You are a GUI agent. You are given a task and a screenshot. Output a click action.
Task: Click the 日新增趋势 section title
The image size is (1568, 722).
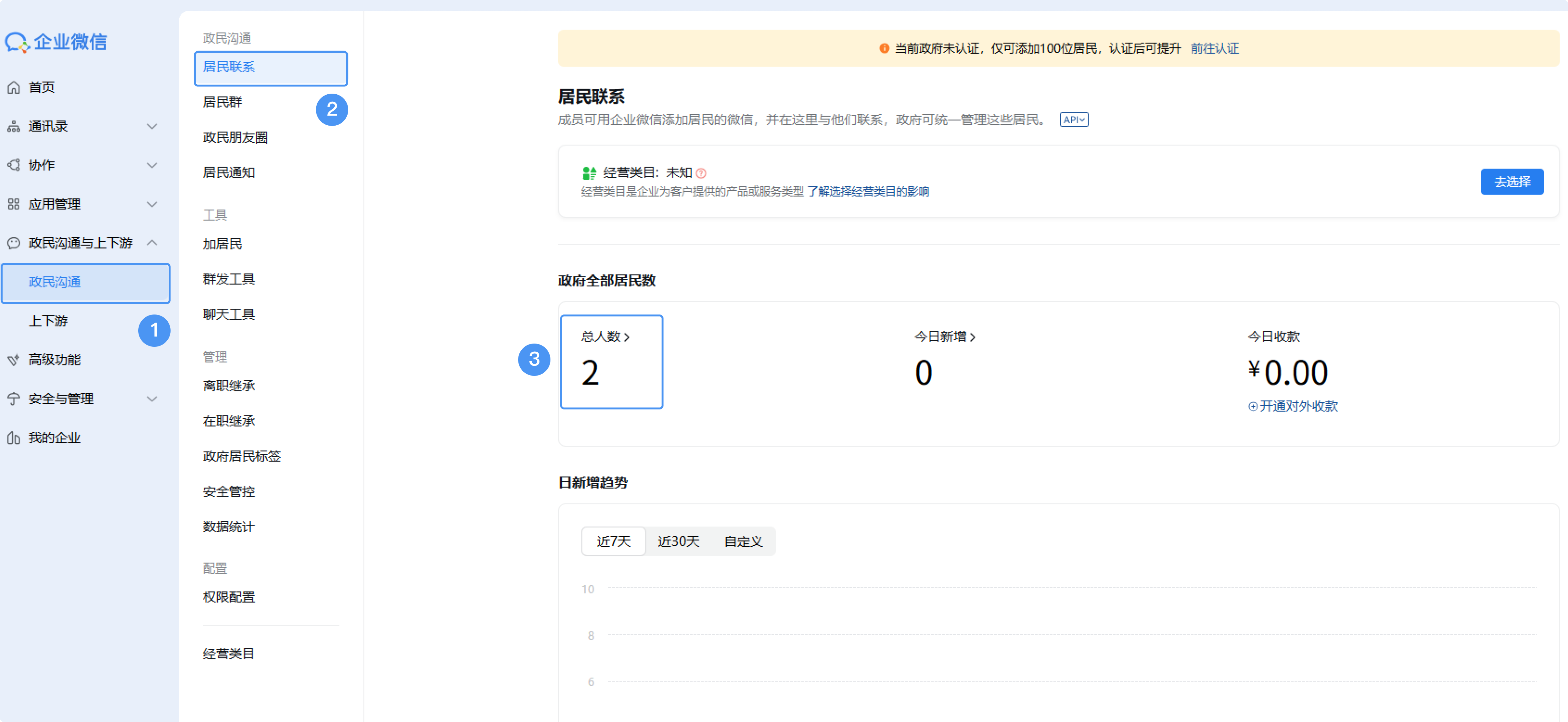pos(593,483)
